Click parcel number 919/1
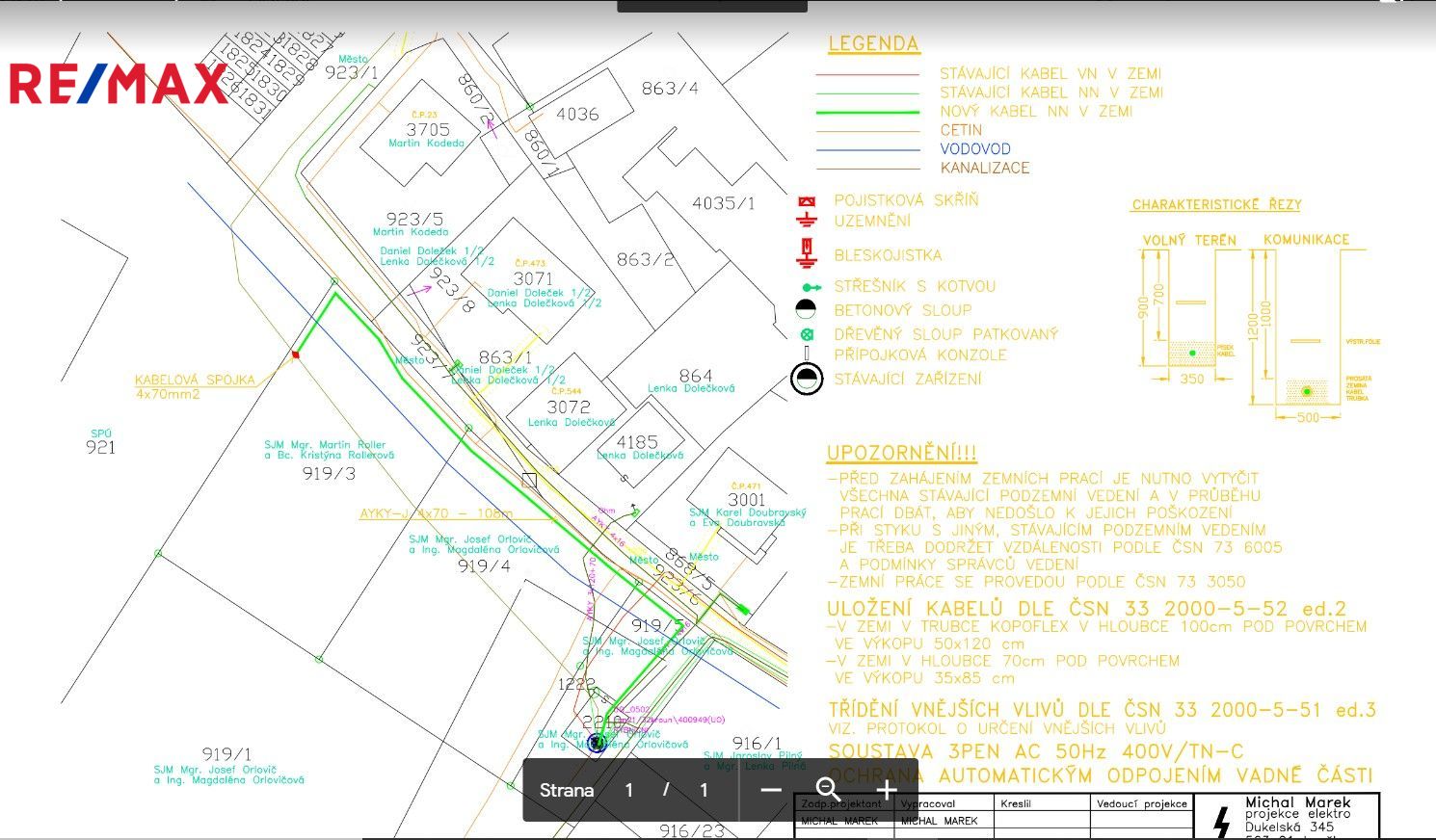Image resolution: width=1436 pixels, height=840 pixels. (226, 754)
